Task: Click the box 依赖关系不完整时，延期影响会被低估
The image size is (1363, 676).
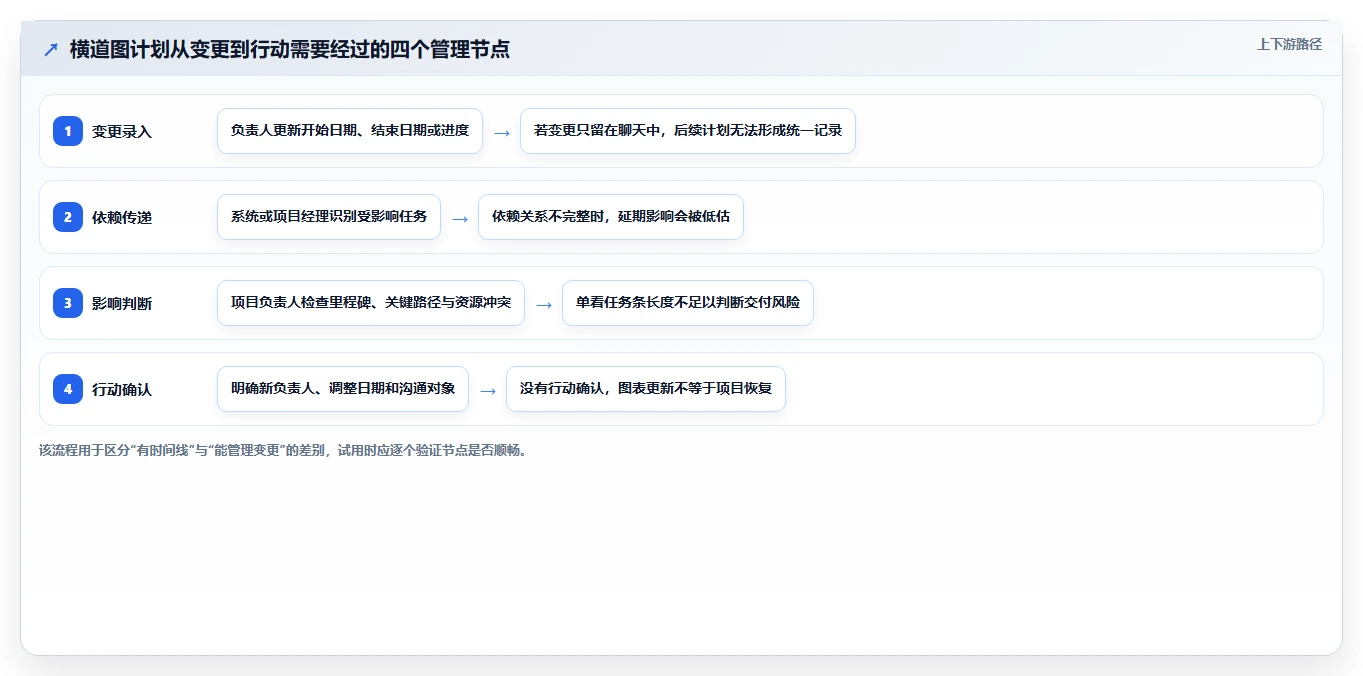Action: pyautogui.click(x=611, y=217)
